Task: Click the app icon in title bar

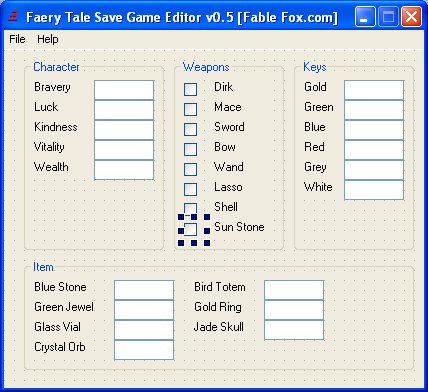Action: [x=13, y=16]
